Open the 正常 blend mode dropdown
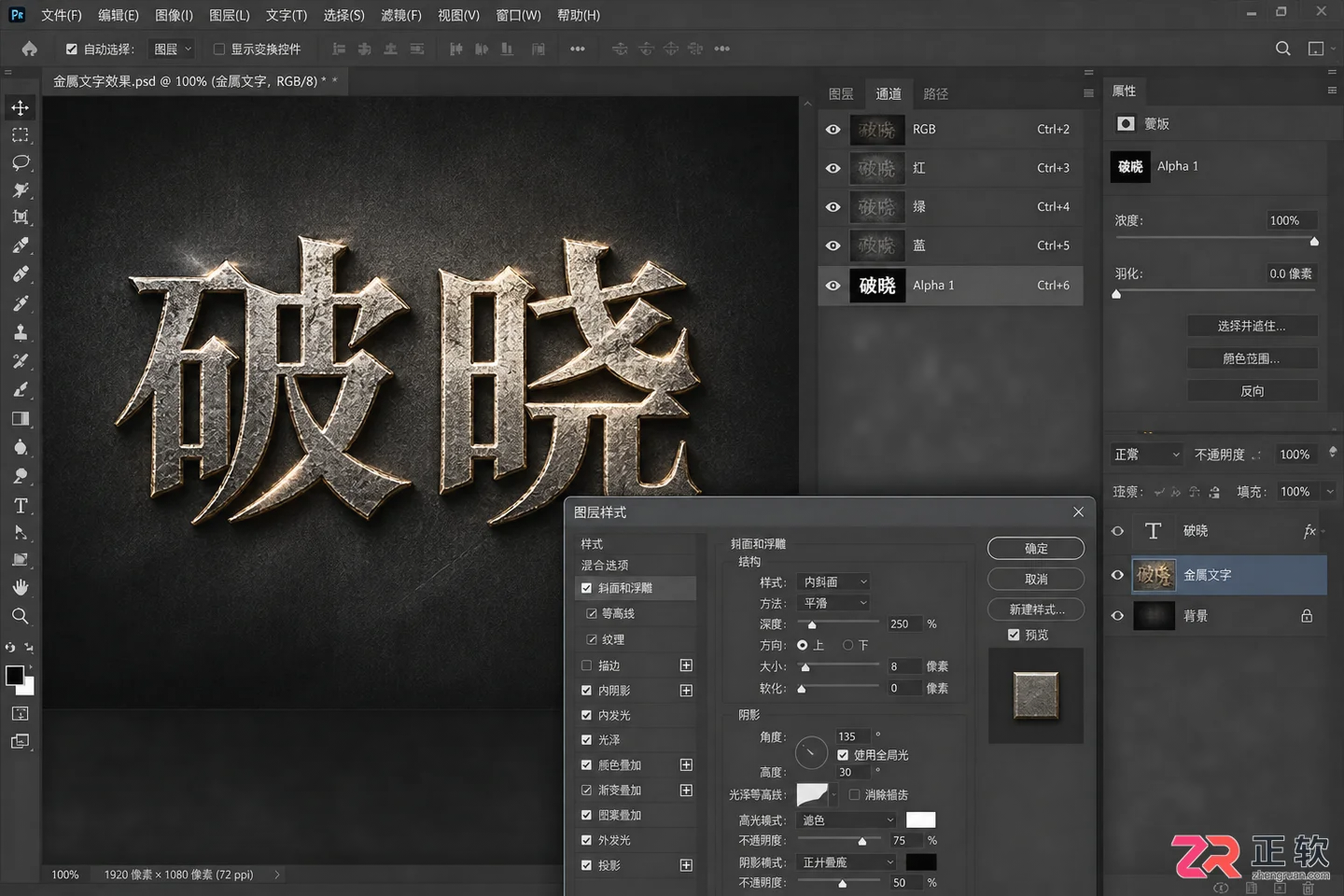Viewport: 1344px width, 896px height. click(1147, 455)
